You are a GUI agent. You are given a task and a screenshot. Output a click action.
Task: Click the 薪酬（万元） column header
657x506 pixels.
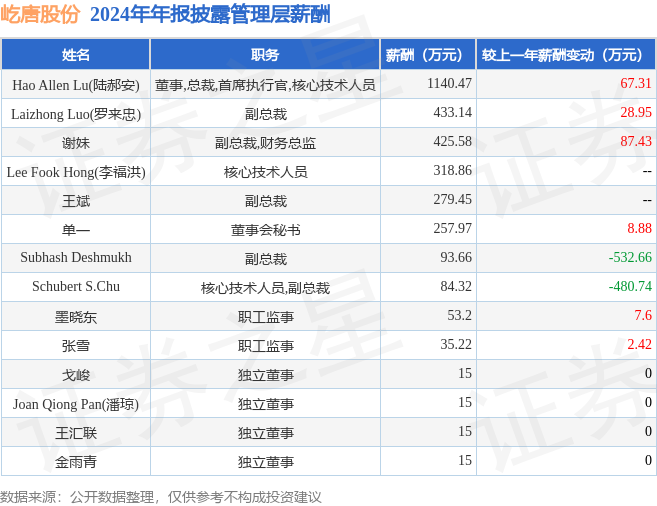click(x=428, y=54)
